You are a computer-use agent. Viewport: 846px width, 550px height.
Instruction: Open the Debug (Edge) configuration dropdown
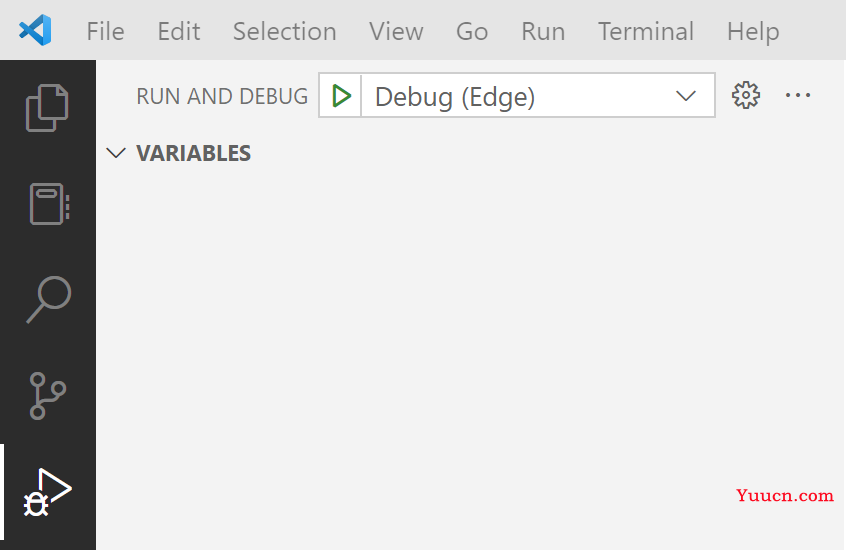click(537, 96)
